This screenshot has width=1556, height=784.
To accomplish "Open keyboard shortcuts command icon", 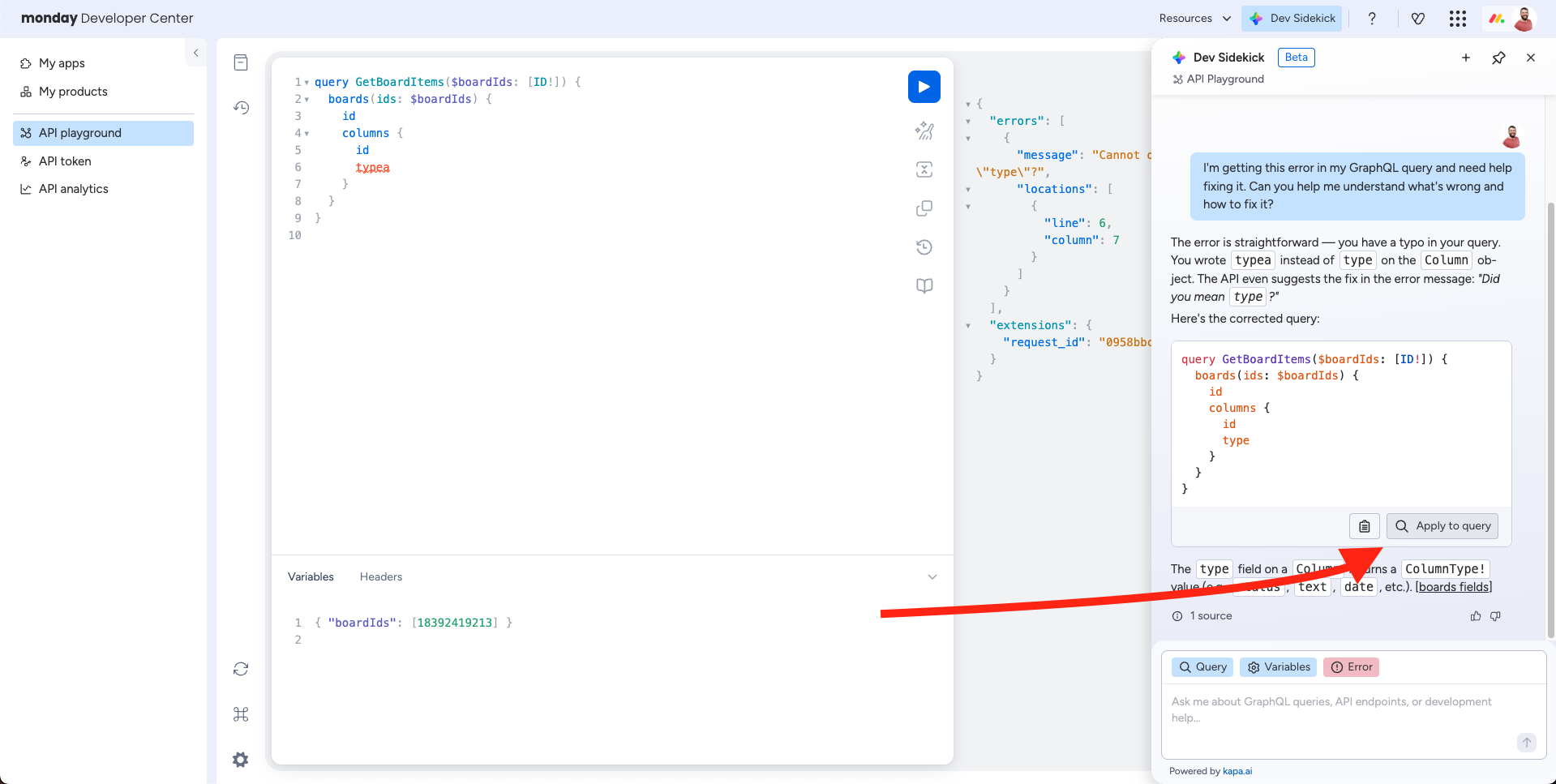I will (241, 714).
